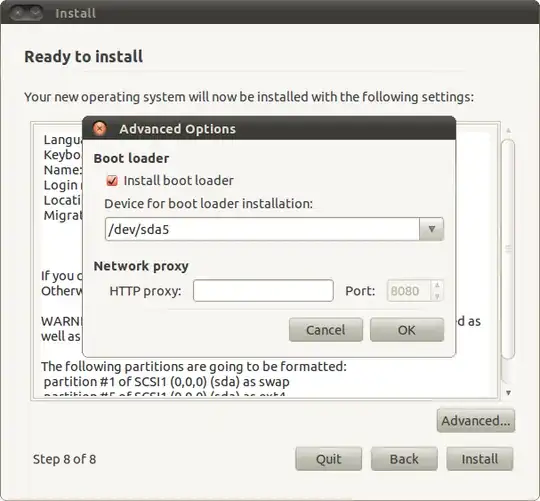Viewport: 540px width, 501px height.
Task: Click the summary scrollbar up arrow
Action: pos(508,131)
